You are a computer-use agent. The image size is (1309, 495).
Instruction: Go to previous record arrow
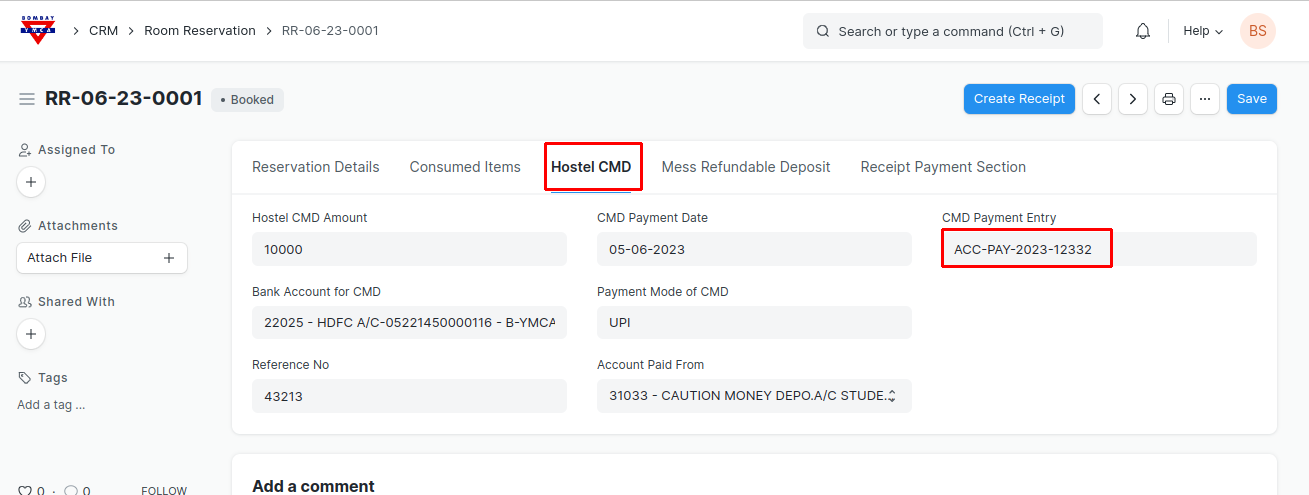[x=1097, y=99]
